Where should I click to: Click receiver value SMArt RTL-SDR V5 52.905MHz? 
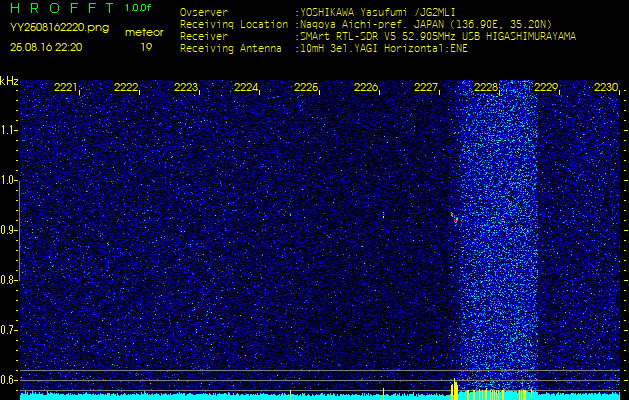388,37
